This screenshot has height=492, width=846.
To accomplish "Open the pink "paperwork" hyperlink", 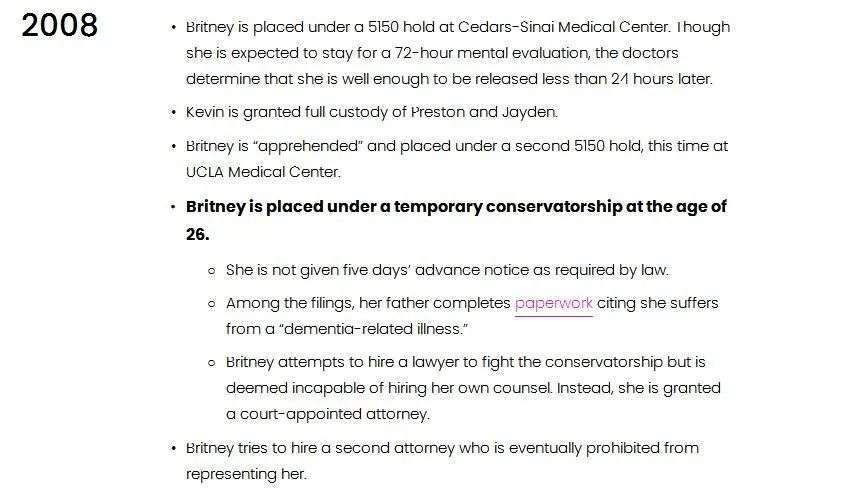I will (553, 303).
